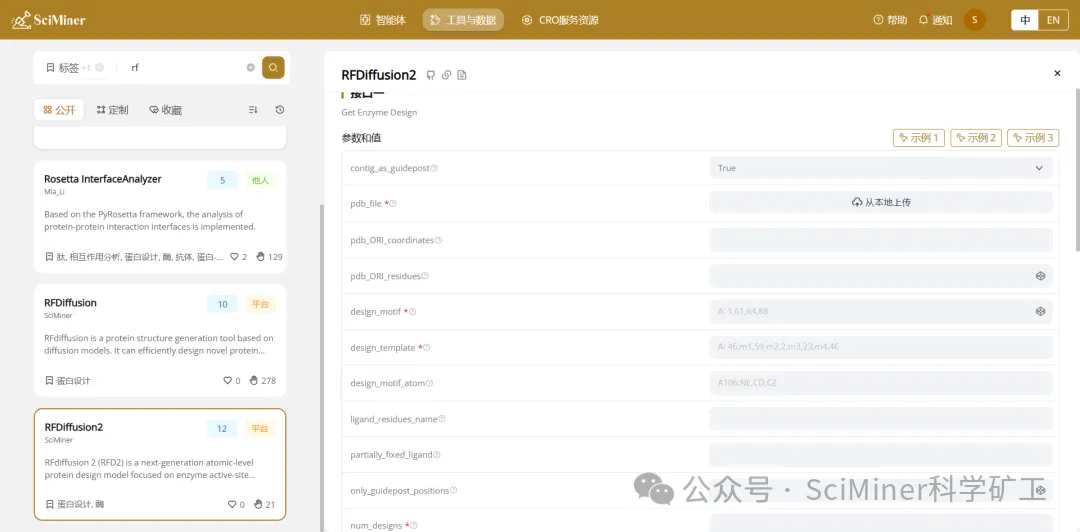Load 示例 3 example

(1033, 138)
